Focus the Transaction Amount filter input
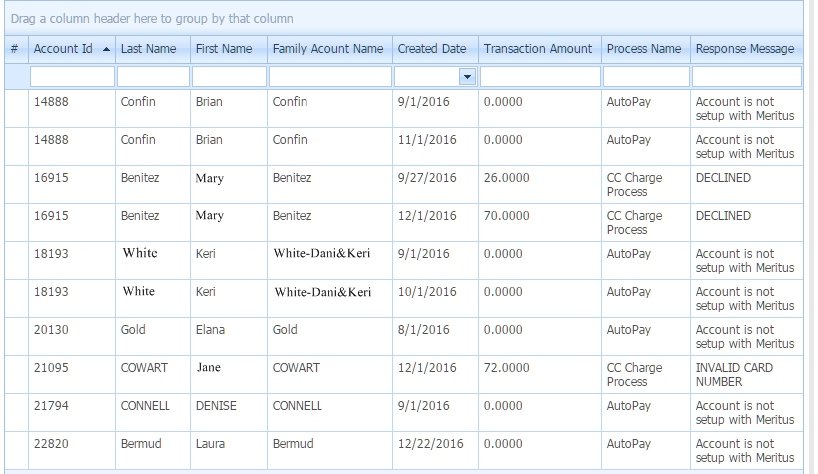The image size is (818, 474). tap(540, 77)
